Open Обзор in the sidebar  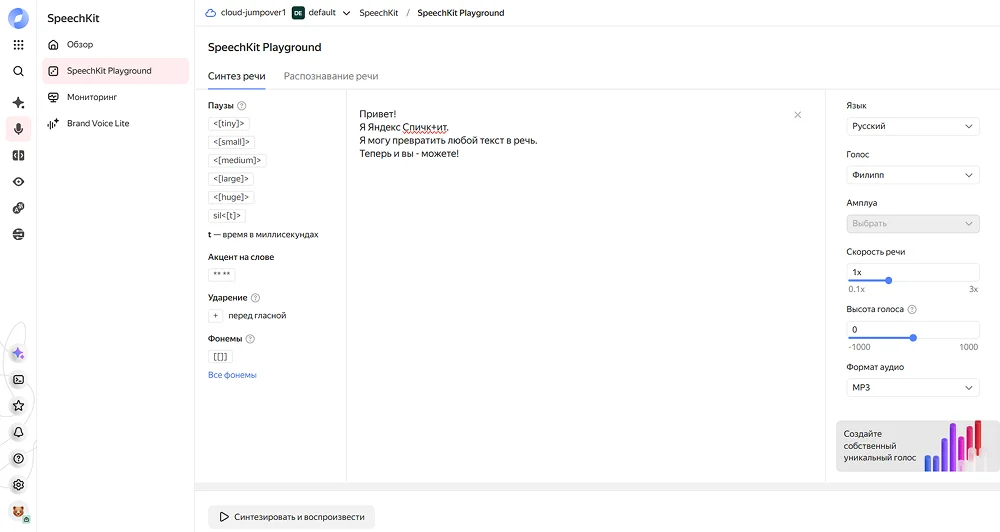click(x=115, y=45)
